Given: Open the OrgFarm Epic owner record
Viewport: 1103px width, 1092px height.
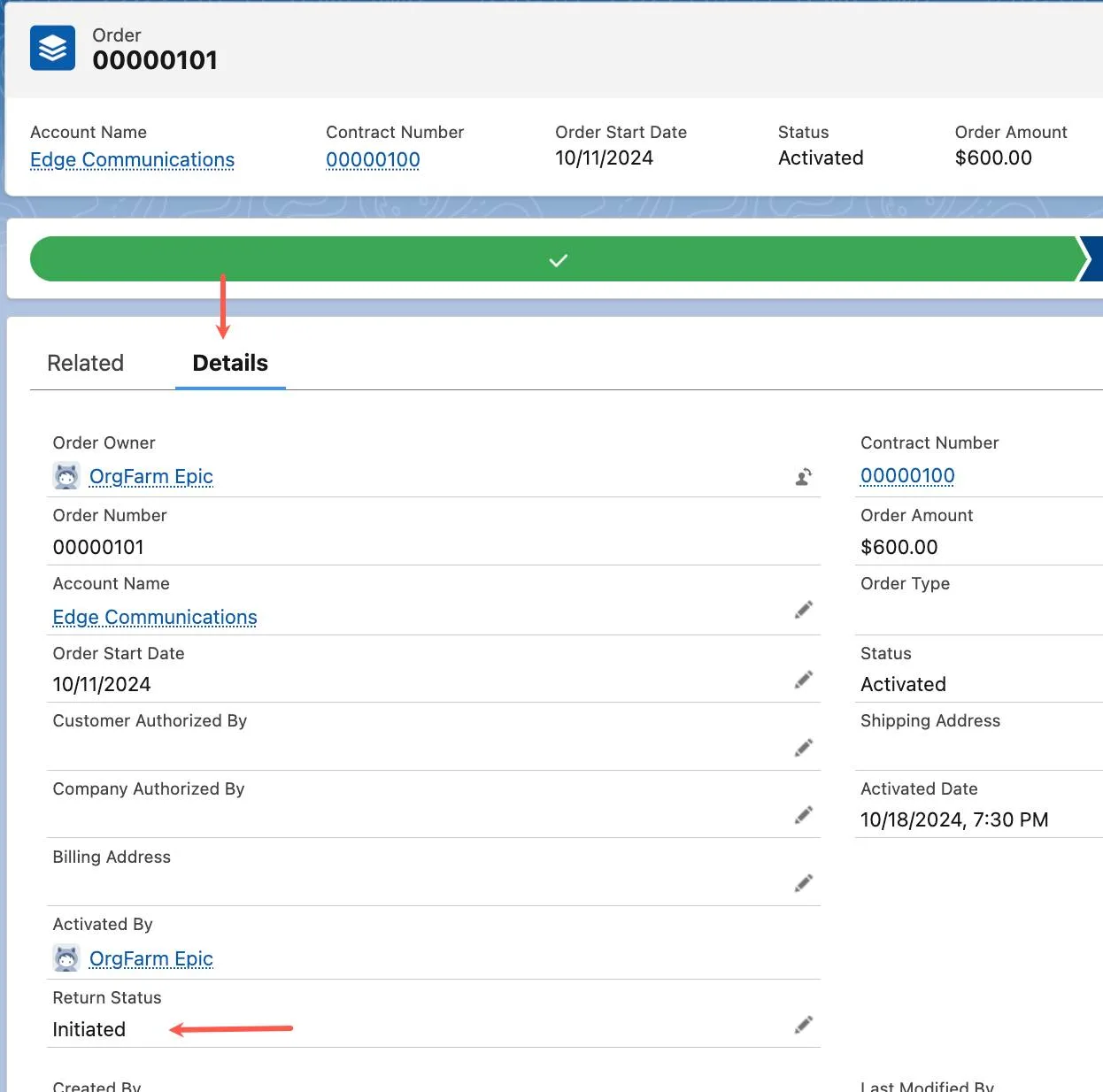Looking at the screenshot, I should click(150, 476).
